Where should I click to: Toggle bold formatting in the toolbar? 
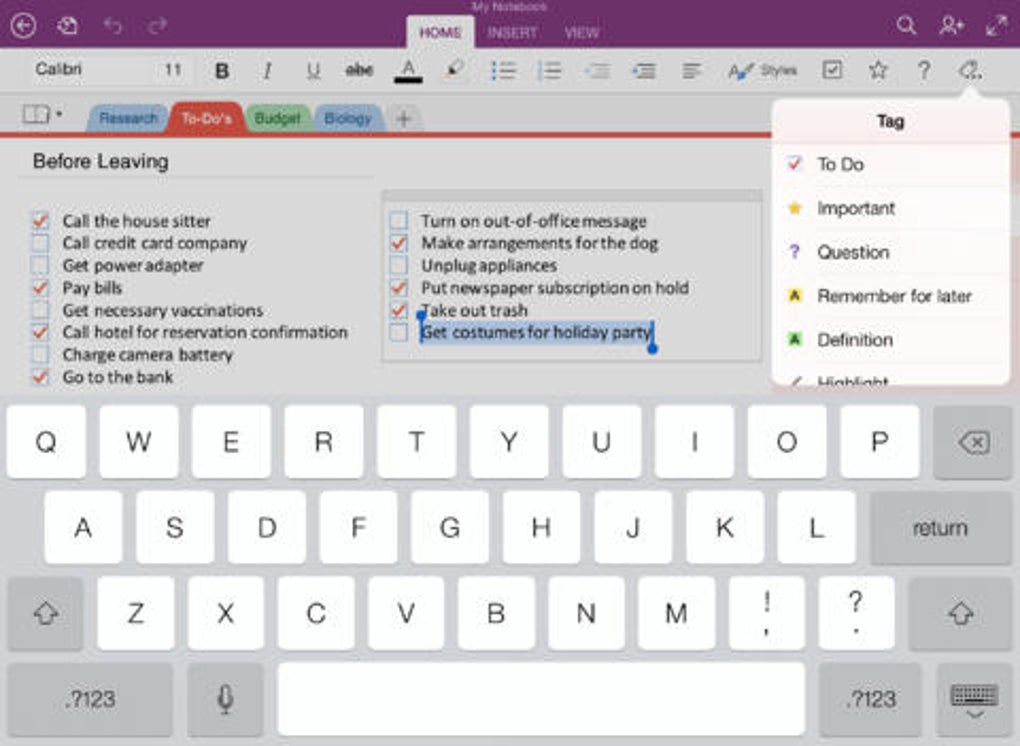tap(222, 70)
